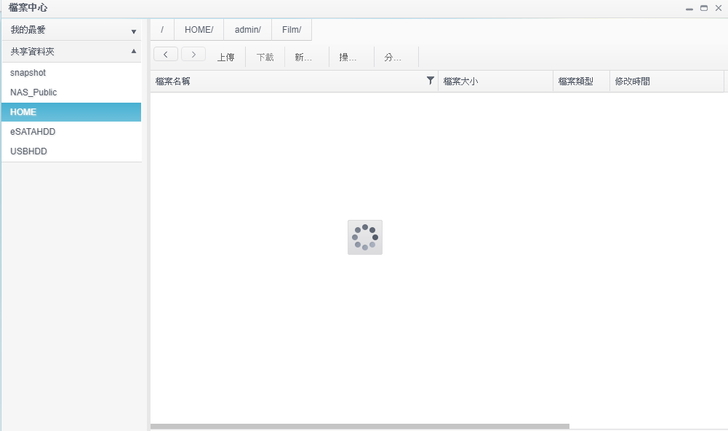This screenshot has height=431, width=728.
Task: Click the horizontal scrollbar at bottom
Action: 360,426
